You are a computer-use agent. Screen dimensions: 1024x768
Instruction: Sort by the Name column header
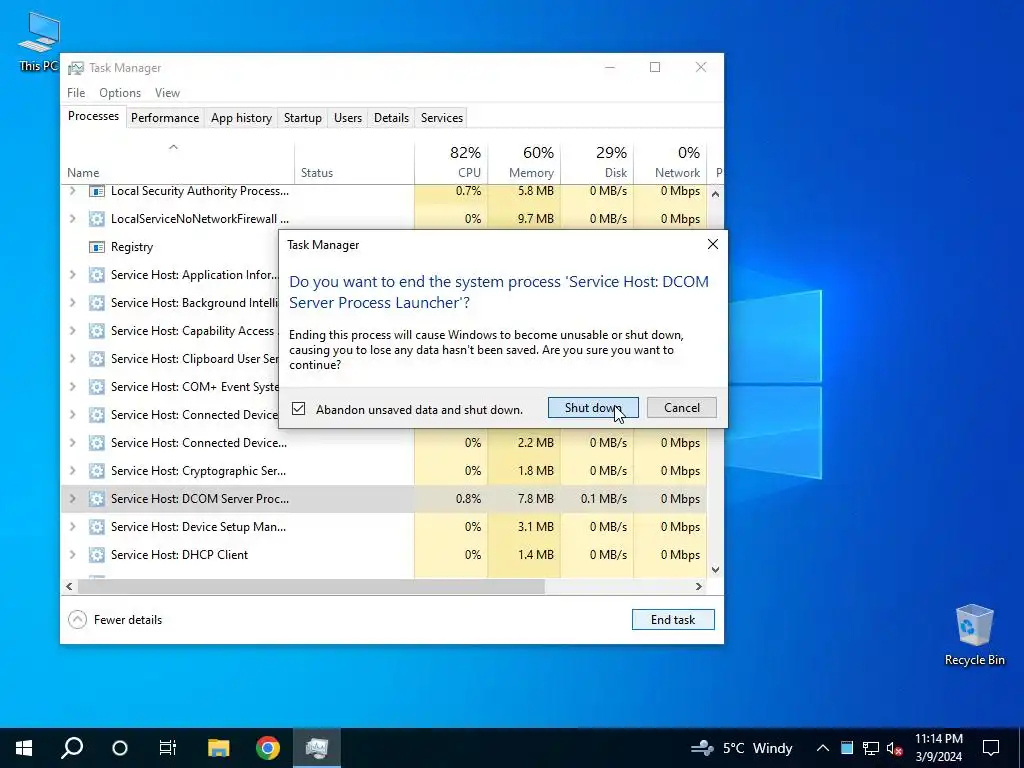[178, 162]
